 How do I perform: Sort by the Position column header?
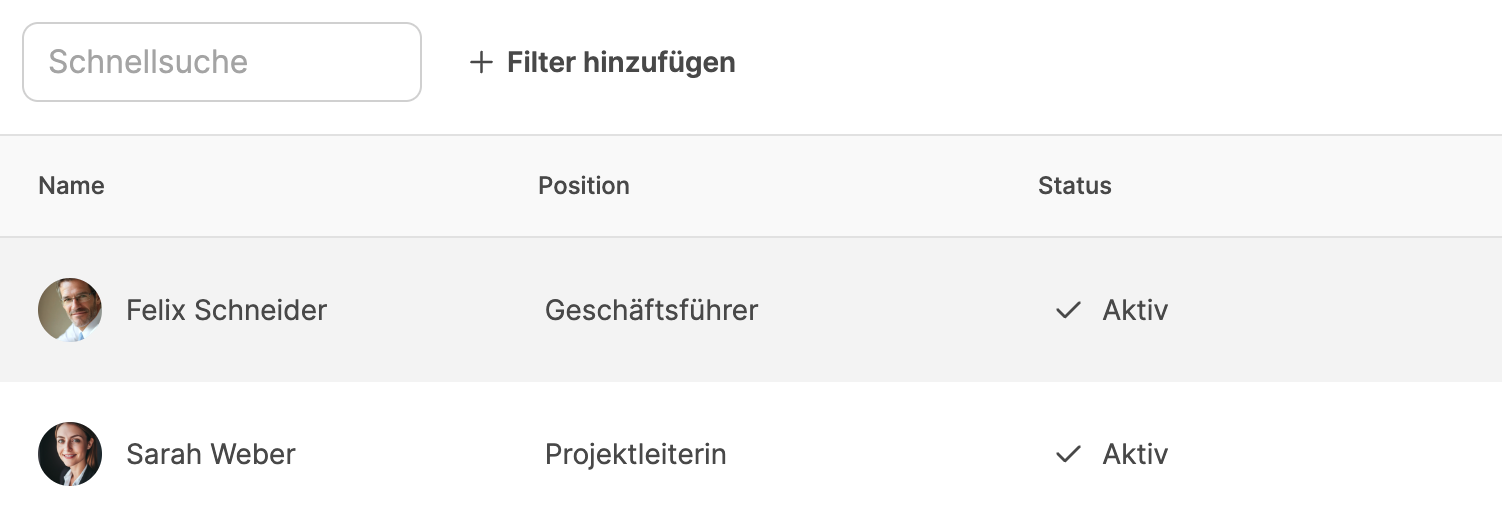[x=583, y=186]
